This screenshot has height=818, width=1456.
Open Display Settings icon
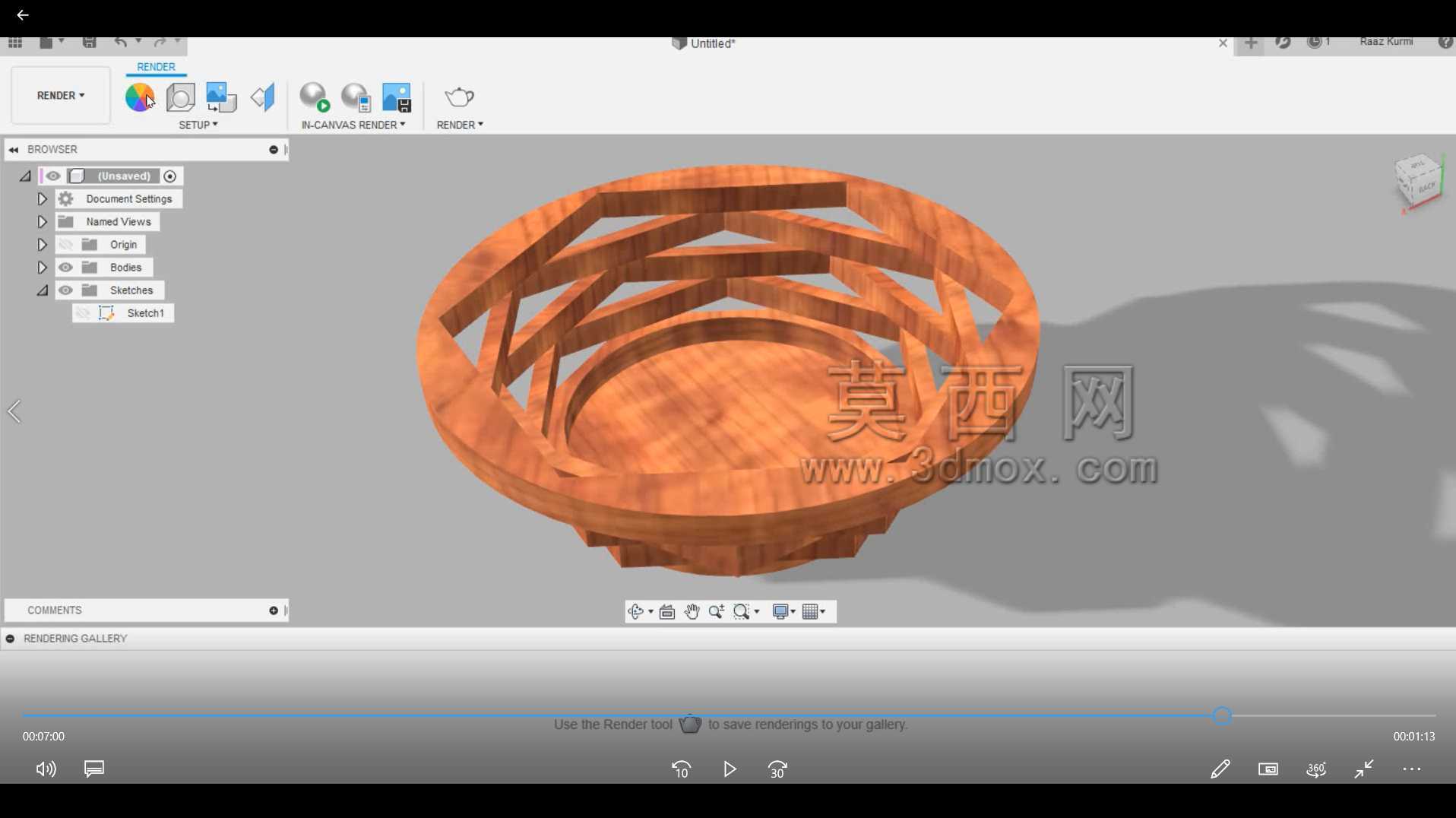coord(780,612)
